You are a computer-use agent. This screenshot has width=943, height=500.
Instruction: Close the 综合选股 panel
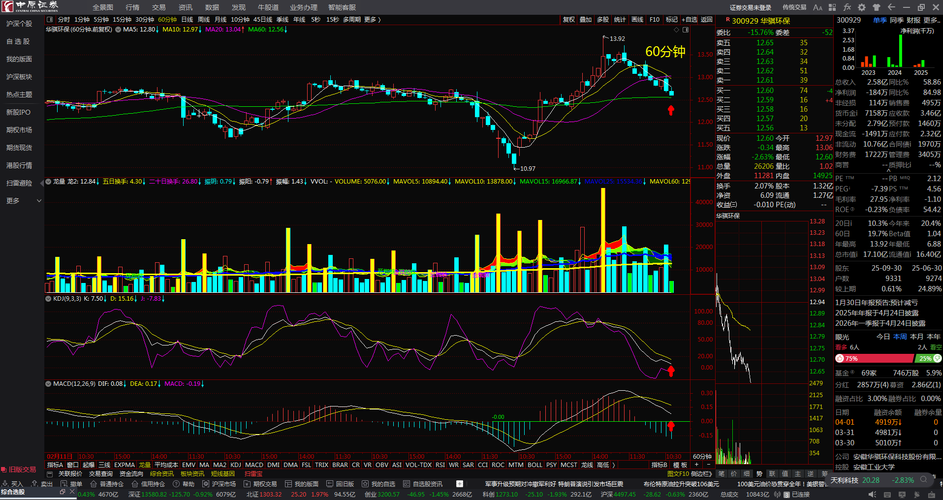[x=72, y=492]
